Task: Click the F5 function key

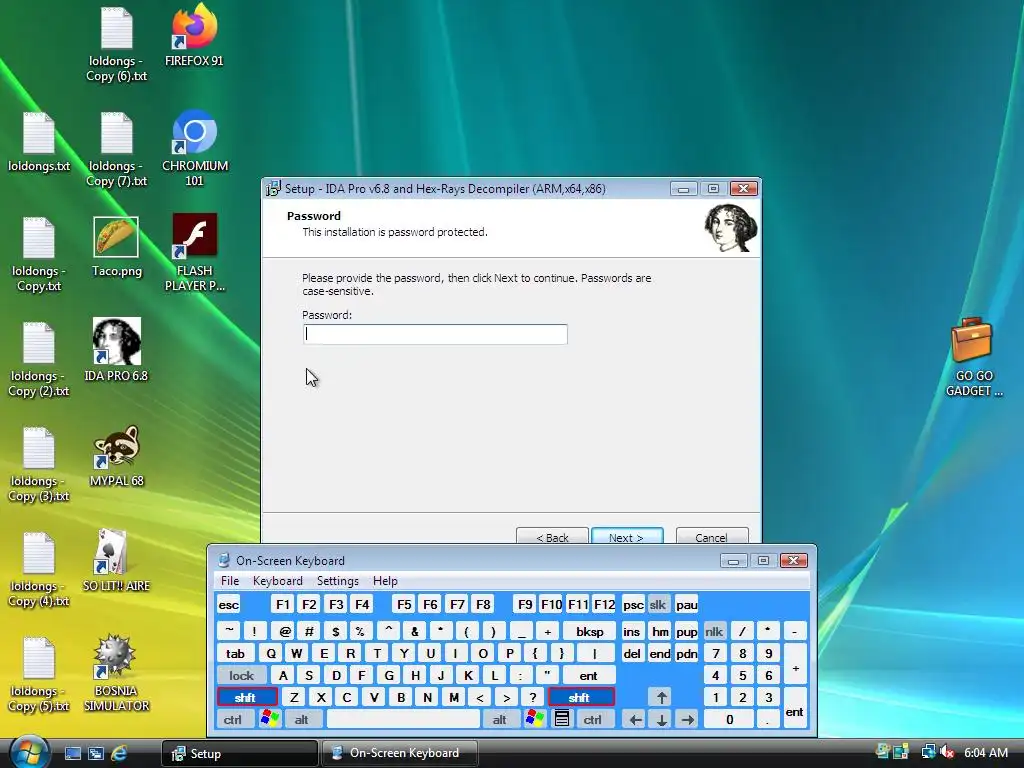Action: point(404,605)
